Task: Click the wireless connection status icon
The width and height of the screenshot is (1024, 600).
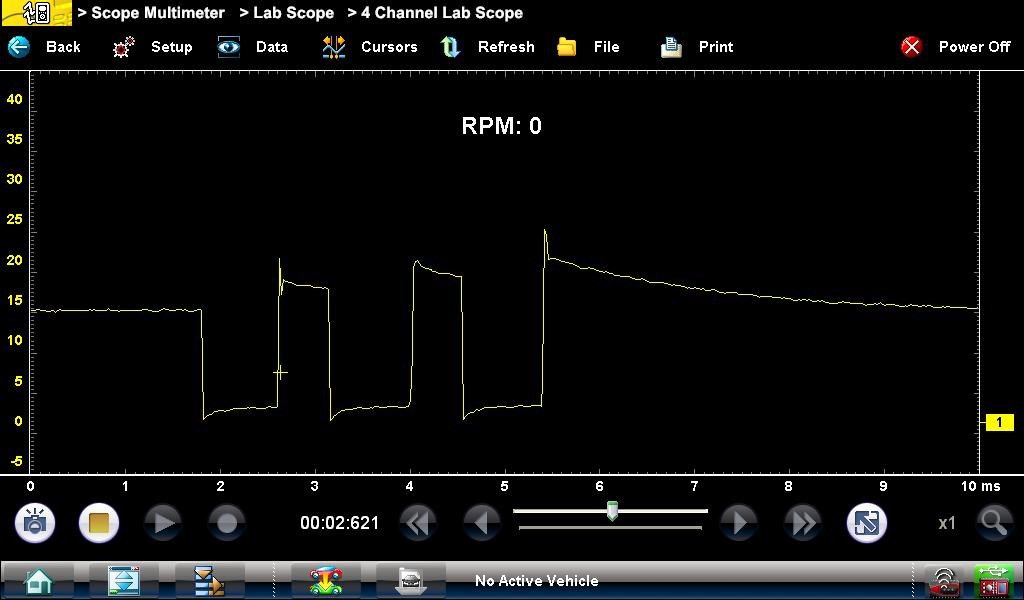Action: click(x=942, y=580)
